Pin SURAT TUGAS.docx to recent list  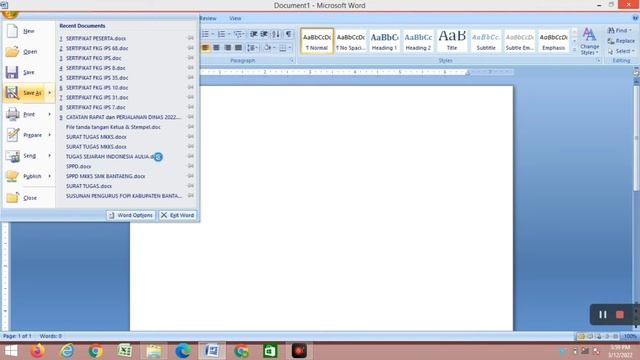point(191,185)
